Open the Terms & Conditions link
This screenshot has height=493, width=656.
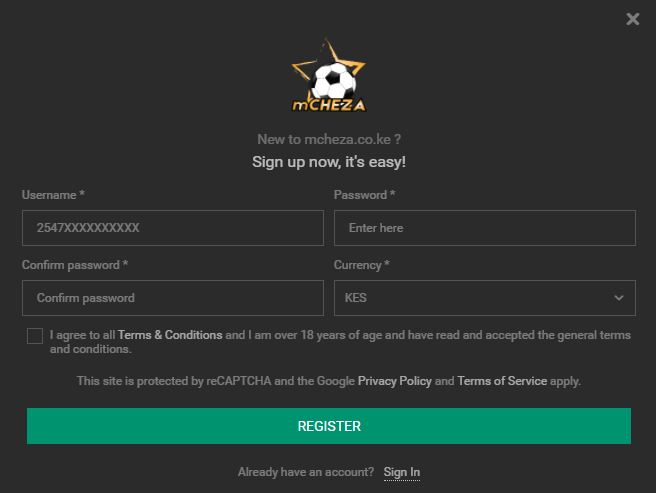click(170, 335)
